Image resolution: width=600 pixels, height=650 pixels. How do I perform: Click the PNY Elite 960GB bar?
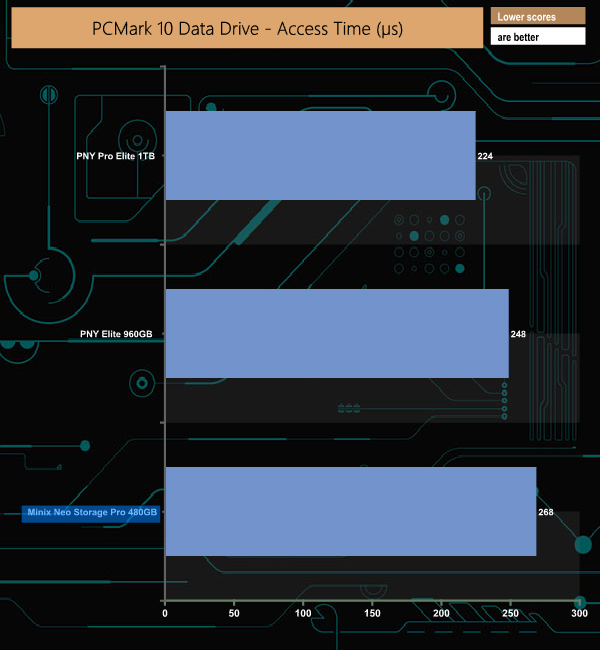coord(337,333)
